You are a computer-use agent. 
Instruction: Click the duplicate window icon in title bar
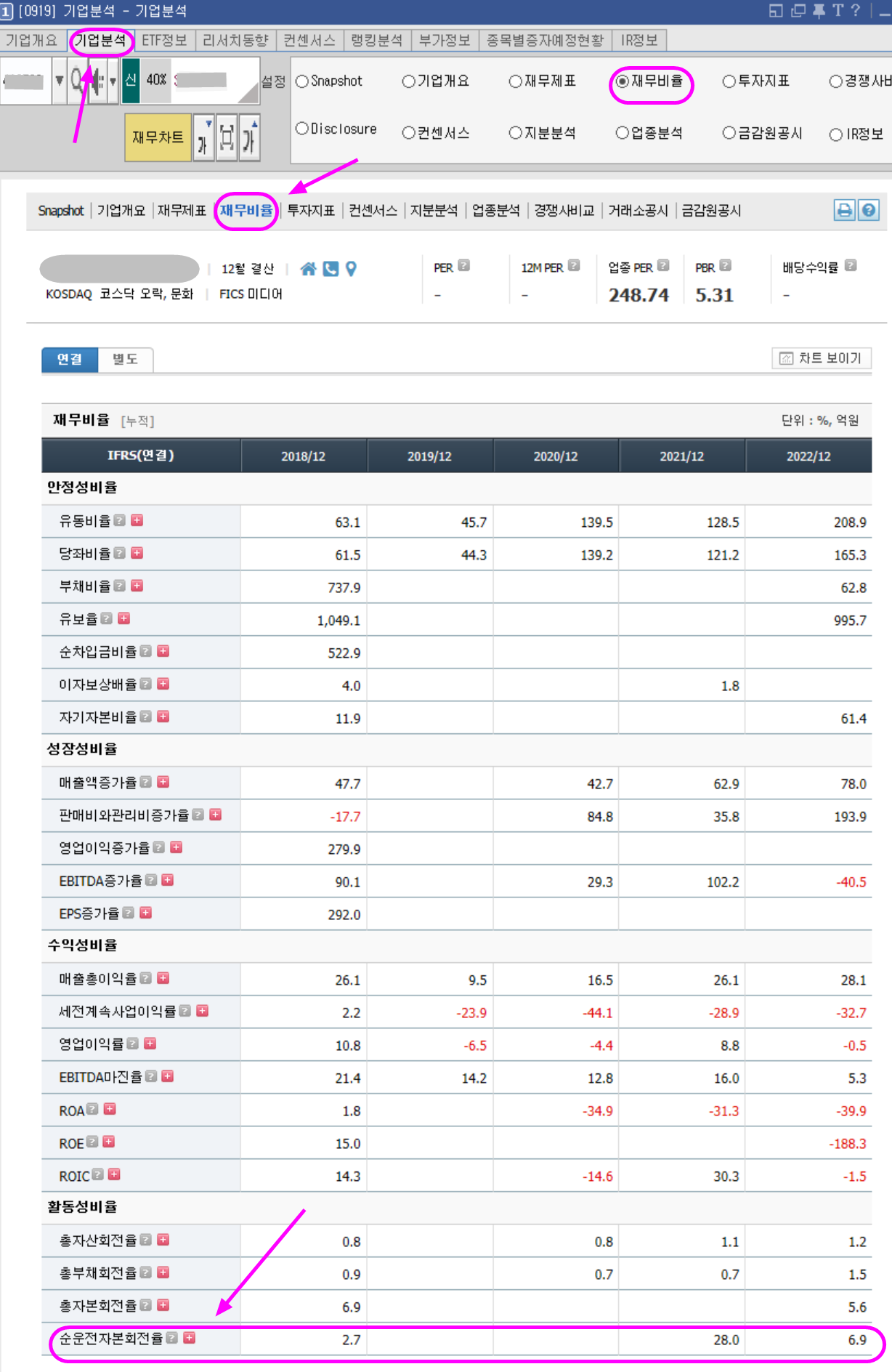coord(798,10)
